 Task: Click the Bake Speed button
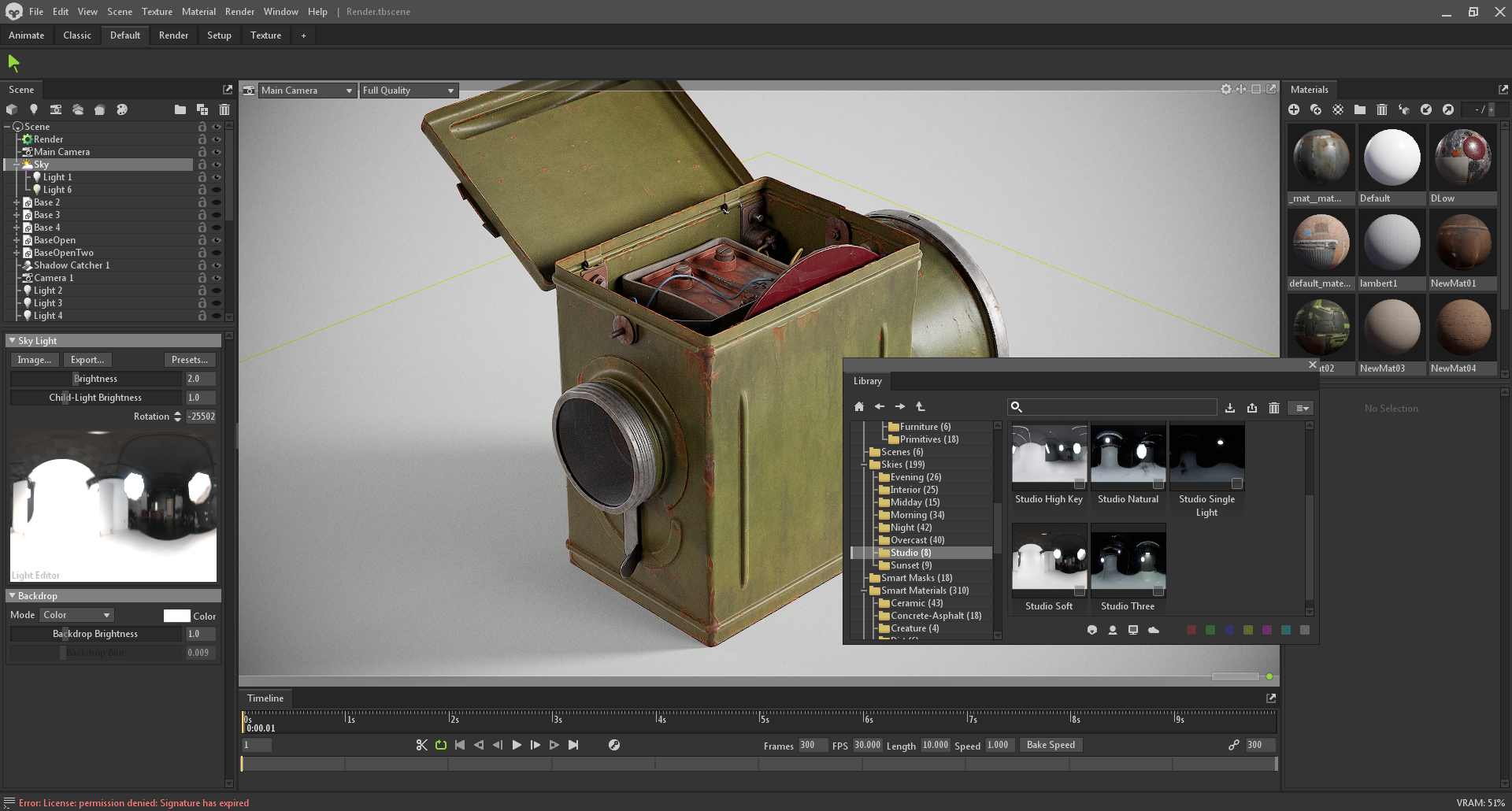pos(1051,744)
